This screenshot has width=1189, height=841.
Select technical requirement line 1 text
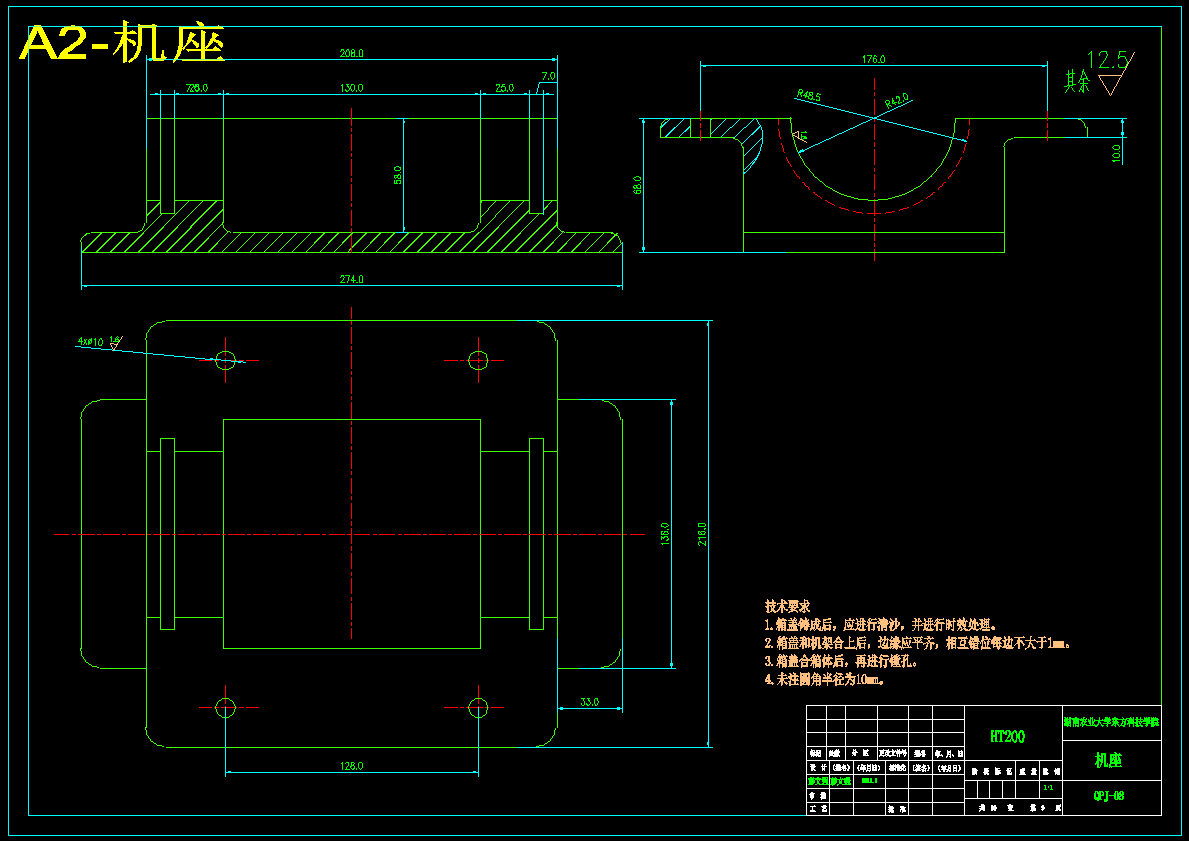tap(880, 625)
